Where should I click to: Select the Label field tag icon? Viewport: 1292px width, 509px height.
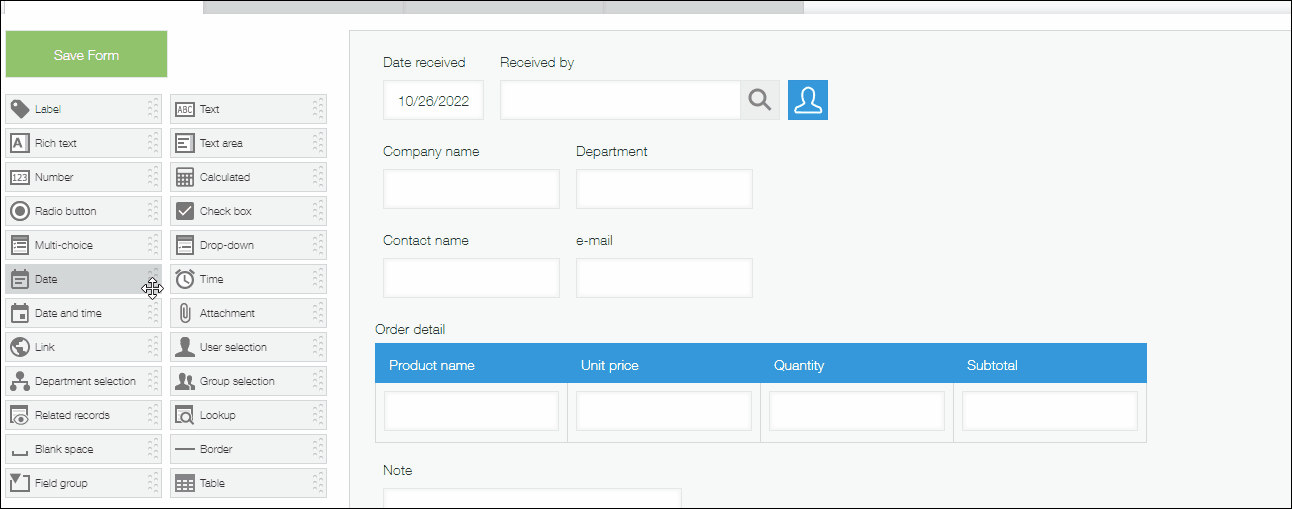[19, 109]
